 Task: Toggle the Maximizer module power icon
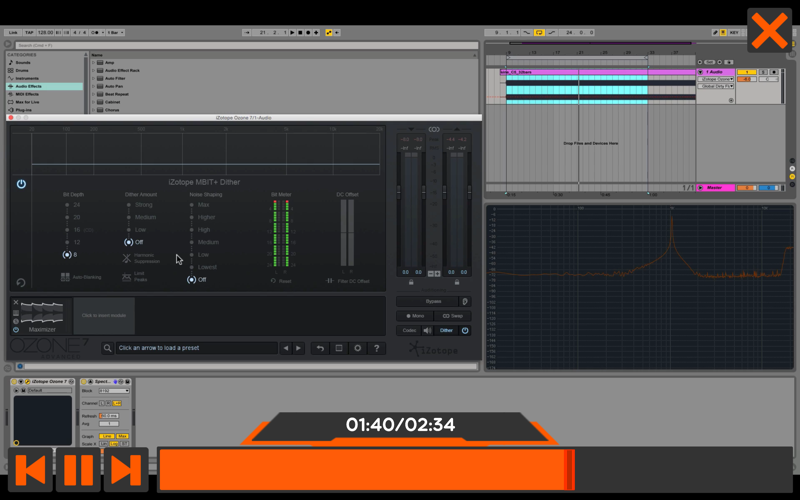pyautogui.click(x=16, y=330)
